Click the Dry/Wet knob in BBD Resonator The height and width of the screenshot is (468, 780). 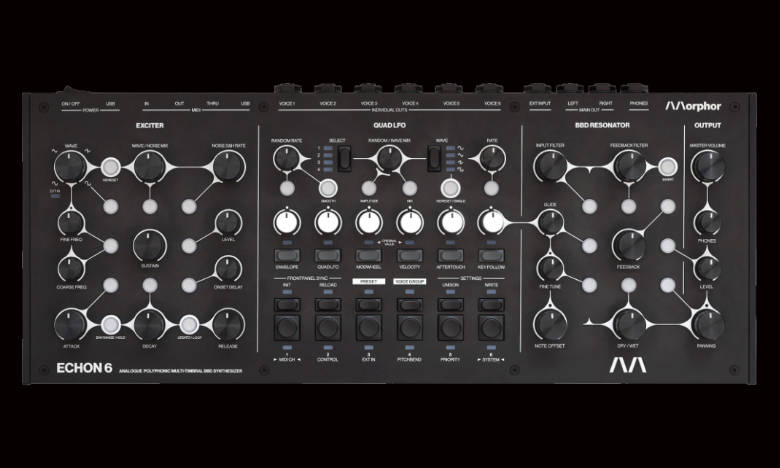[x=629, y=323]
